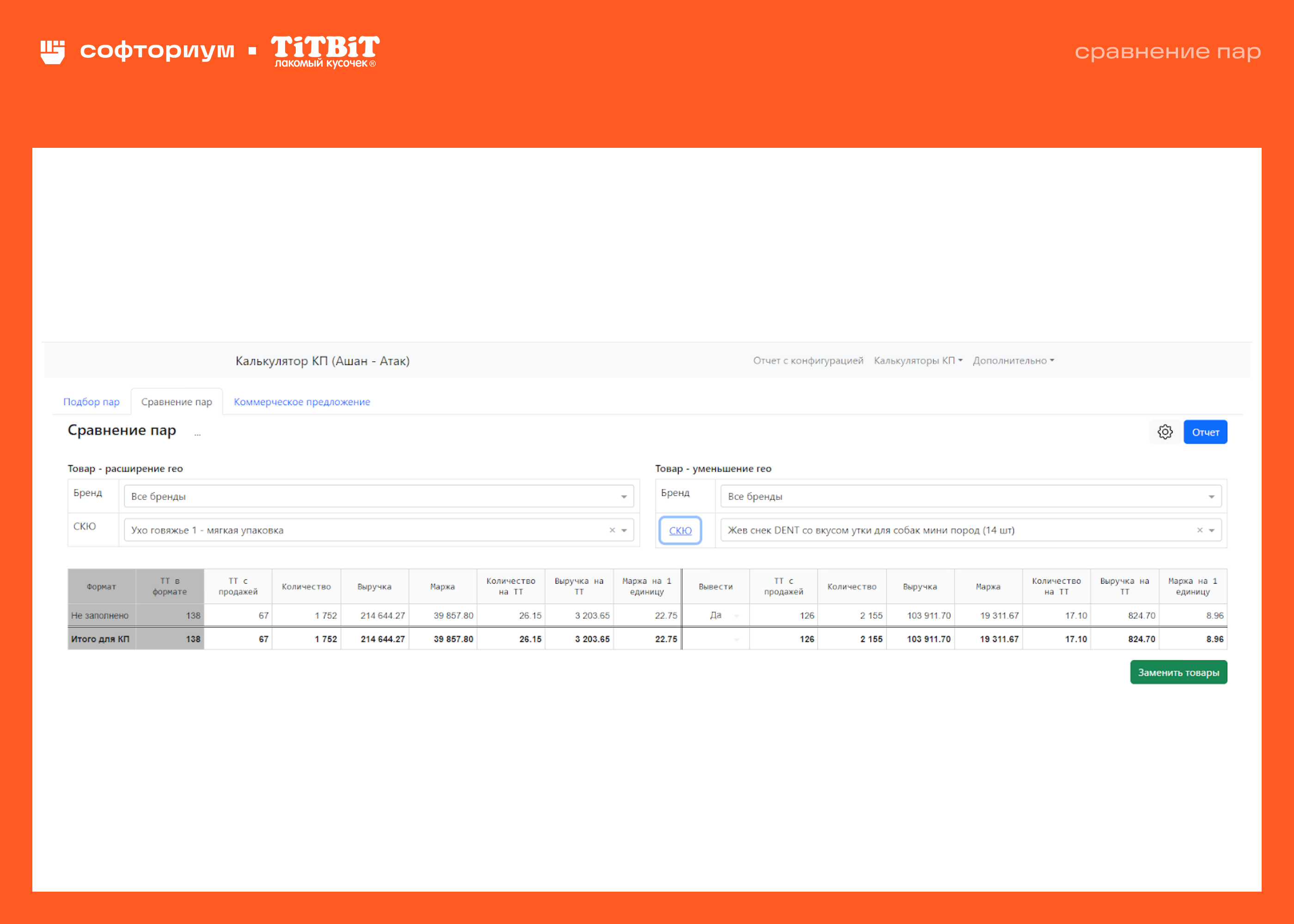Viewport: 1294px width, 924px height.
Task: Open the Калькуляторы КП menu
Action: (x=918, y=361)
